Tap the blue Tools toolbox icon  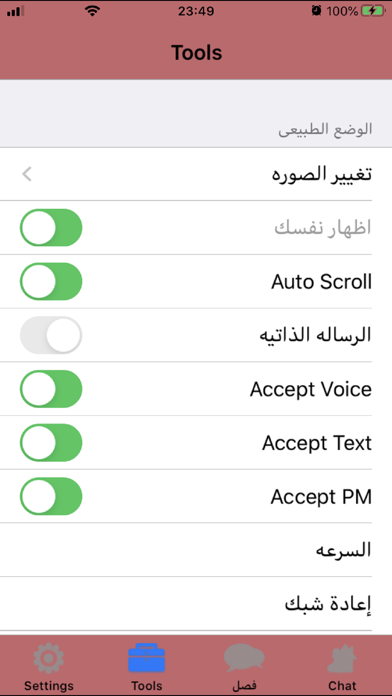(x=147, y=658)
